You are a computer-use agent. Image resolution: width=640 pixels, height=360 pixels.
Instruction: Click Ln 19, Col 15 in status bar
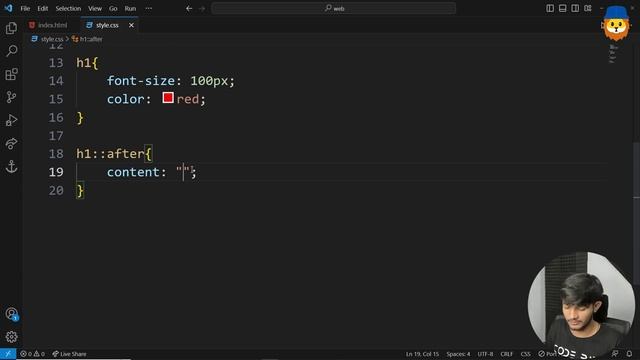click(422, 354)
